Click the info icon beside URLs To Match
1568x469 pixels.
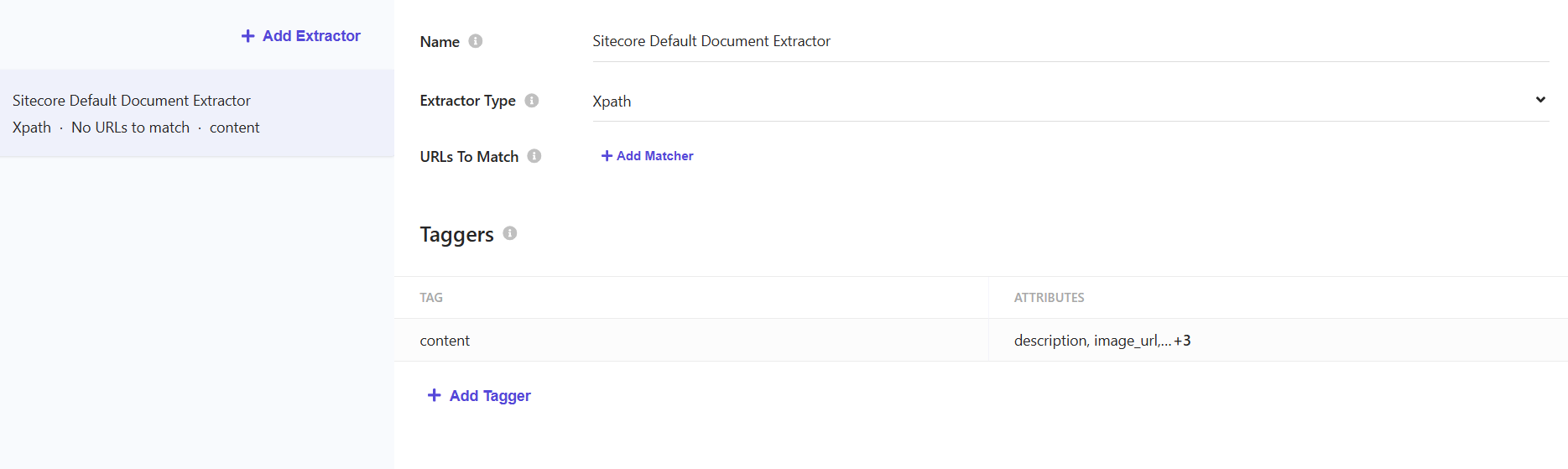(x=534, y=156)
